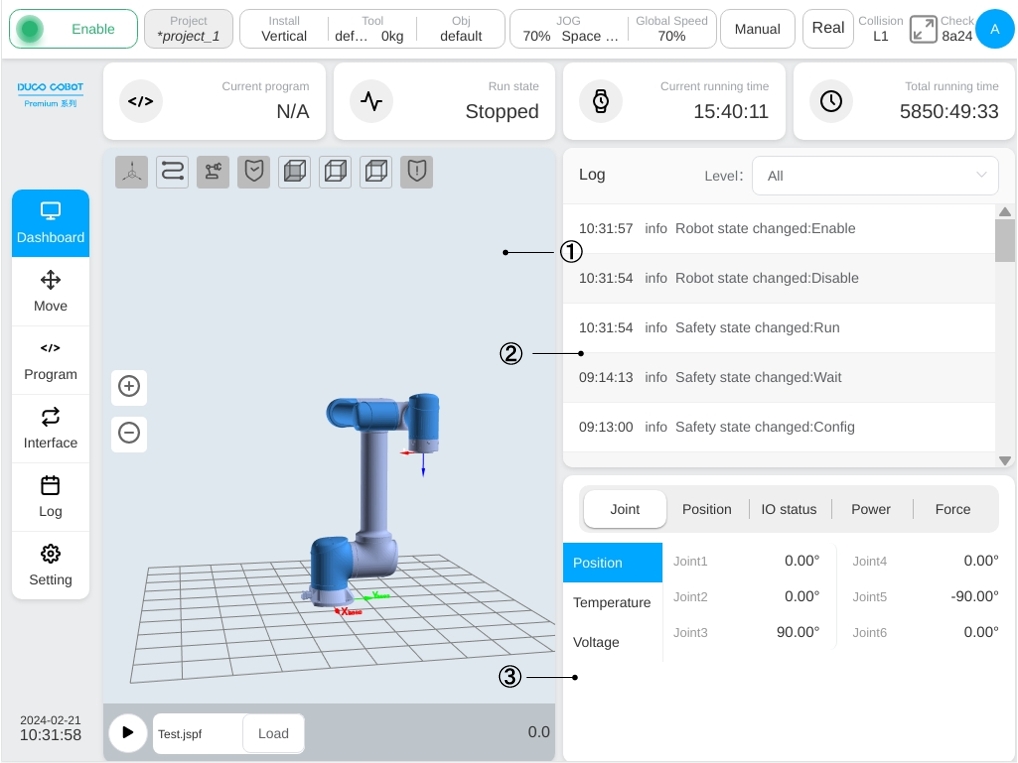Click the log list scrollbar down arrow
The image size is (1018, 763).
click(1005, 460)
